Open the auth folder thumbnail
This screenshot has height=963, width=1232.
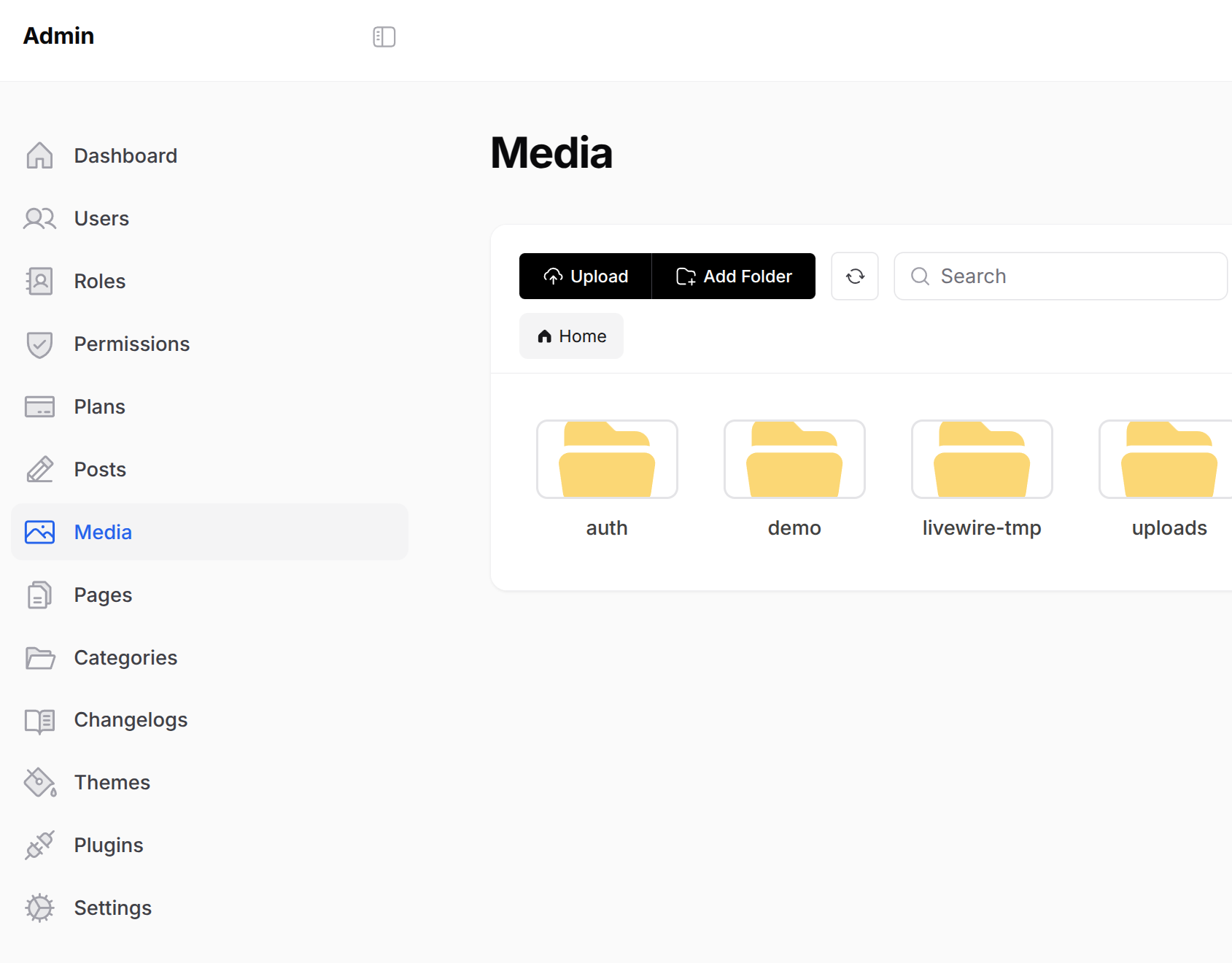[607, 459]
